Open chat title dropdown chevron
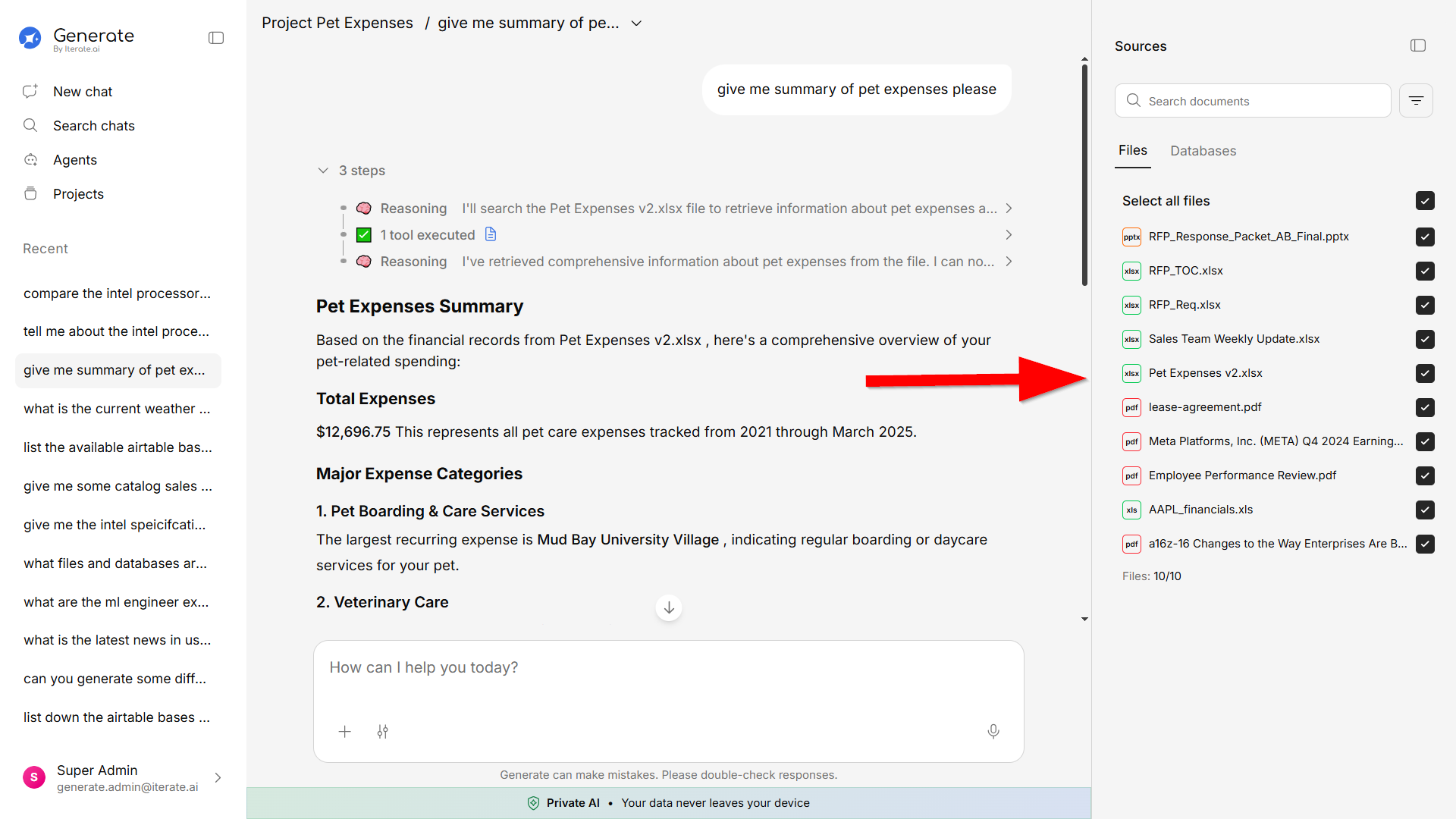 [x=637, y=24]
